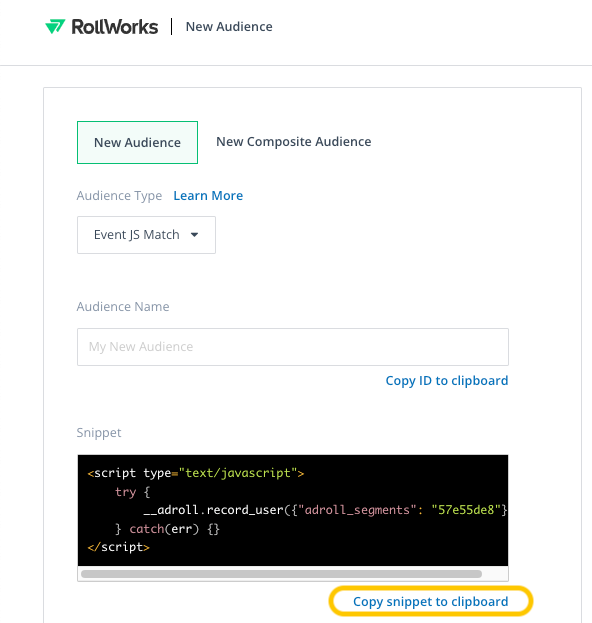
Task: Click the catch(err) code line
Action: coord(167,529)
